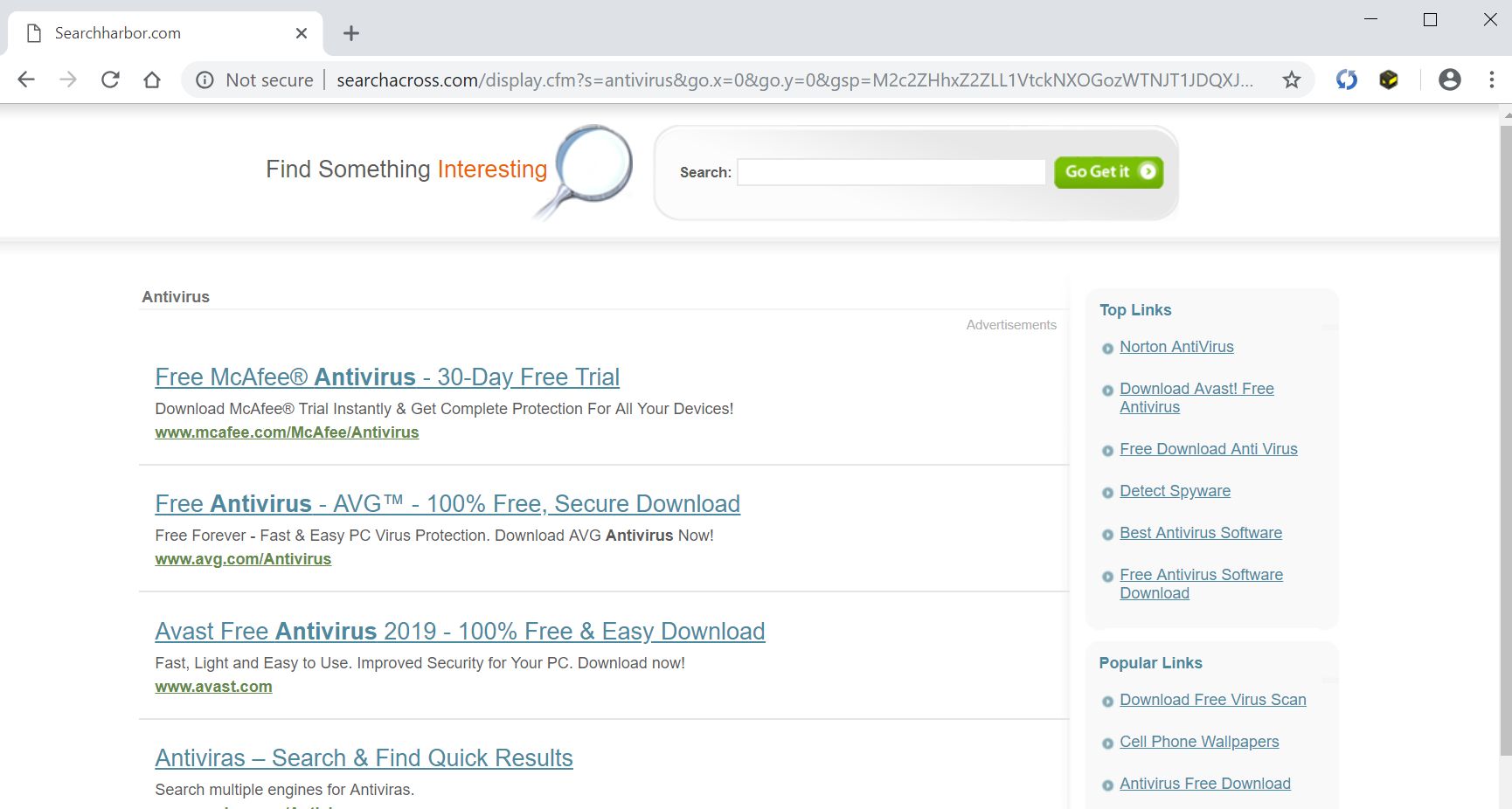Close the browser window
Viewport: 1512px width, 809px height.
1490,19
